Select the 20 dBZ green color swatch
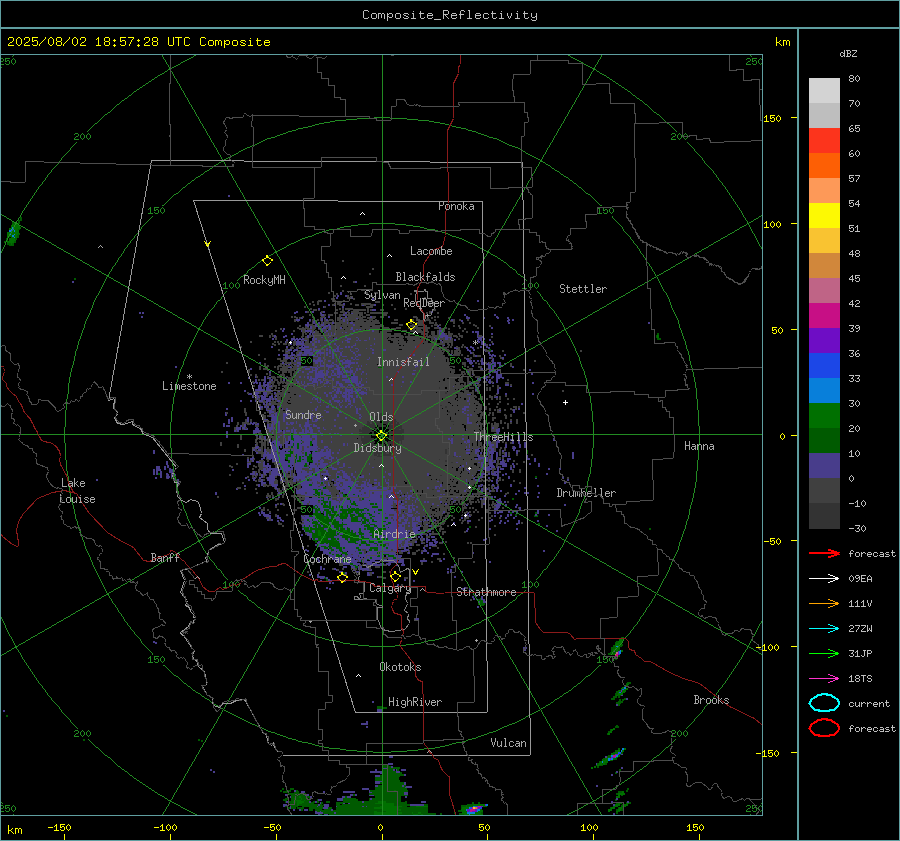900x841 pixels. coord(824,416)
